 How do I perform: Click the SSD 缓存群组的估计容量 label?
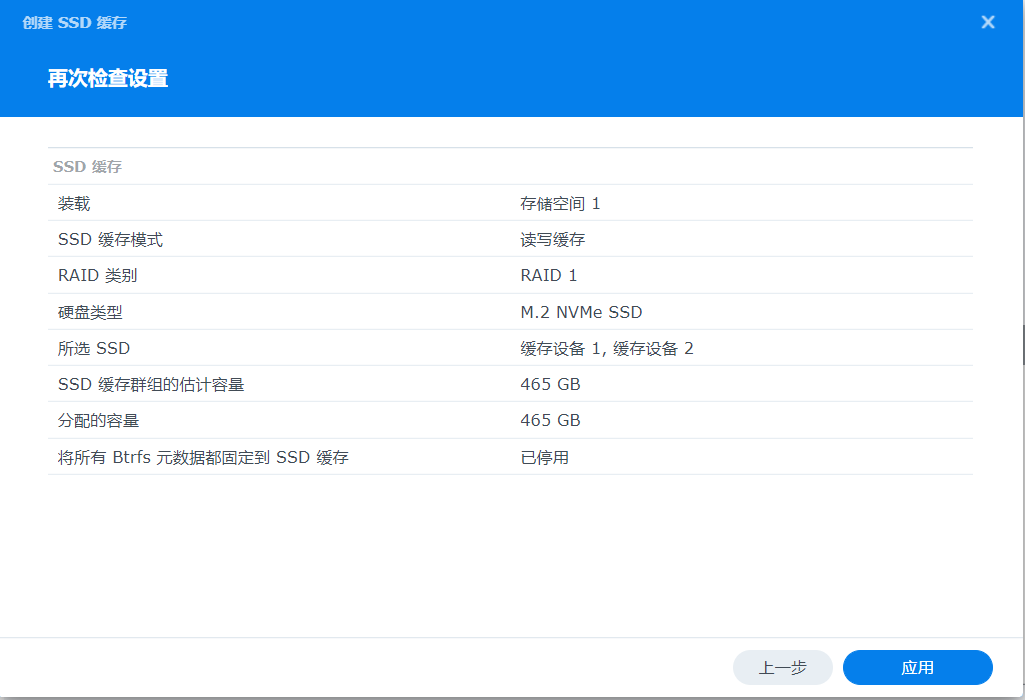pos(151,384)
